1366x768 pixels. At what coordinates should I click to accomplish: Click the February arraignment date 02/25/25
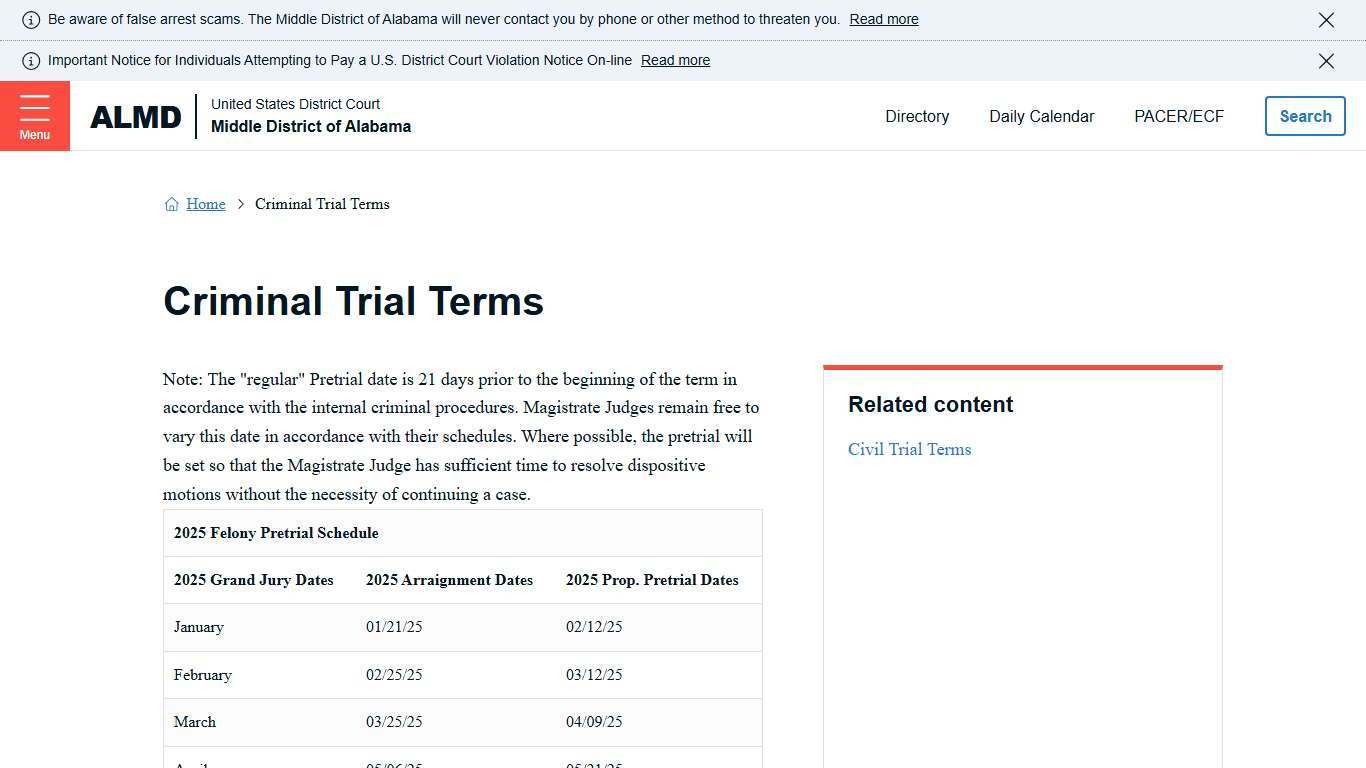pyautogui.click(x=394, y=674)
